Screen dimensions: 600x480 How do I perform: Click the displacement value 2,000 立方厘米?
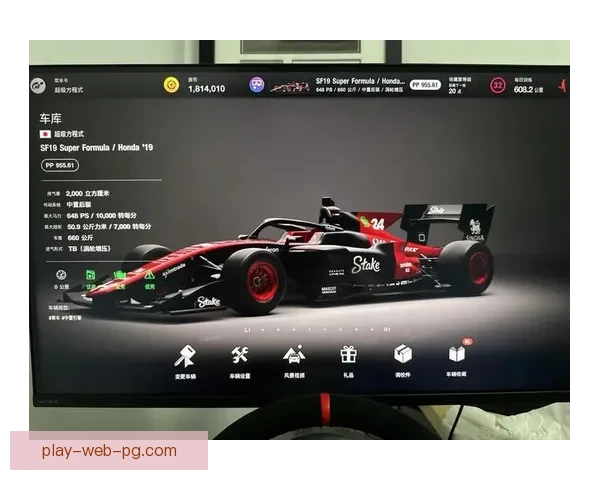pos(88,194)
